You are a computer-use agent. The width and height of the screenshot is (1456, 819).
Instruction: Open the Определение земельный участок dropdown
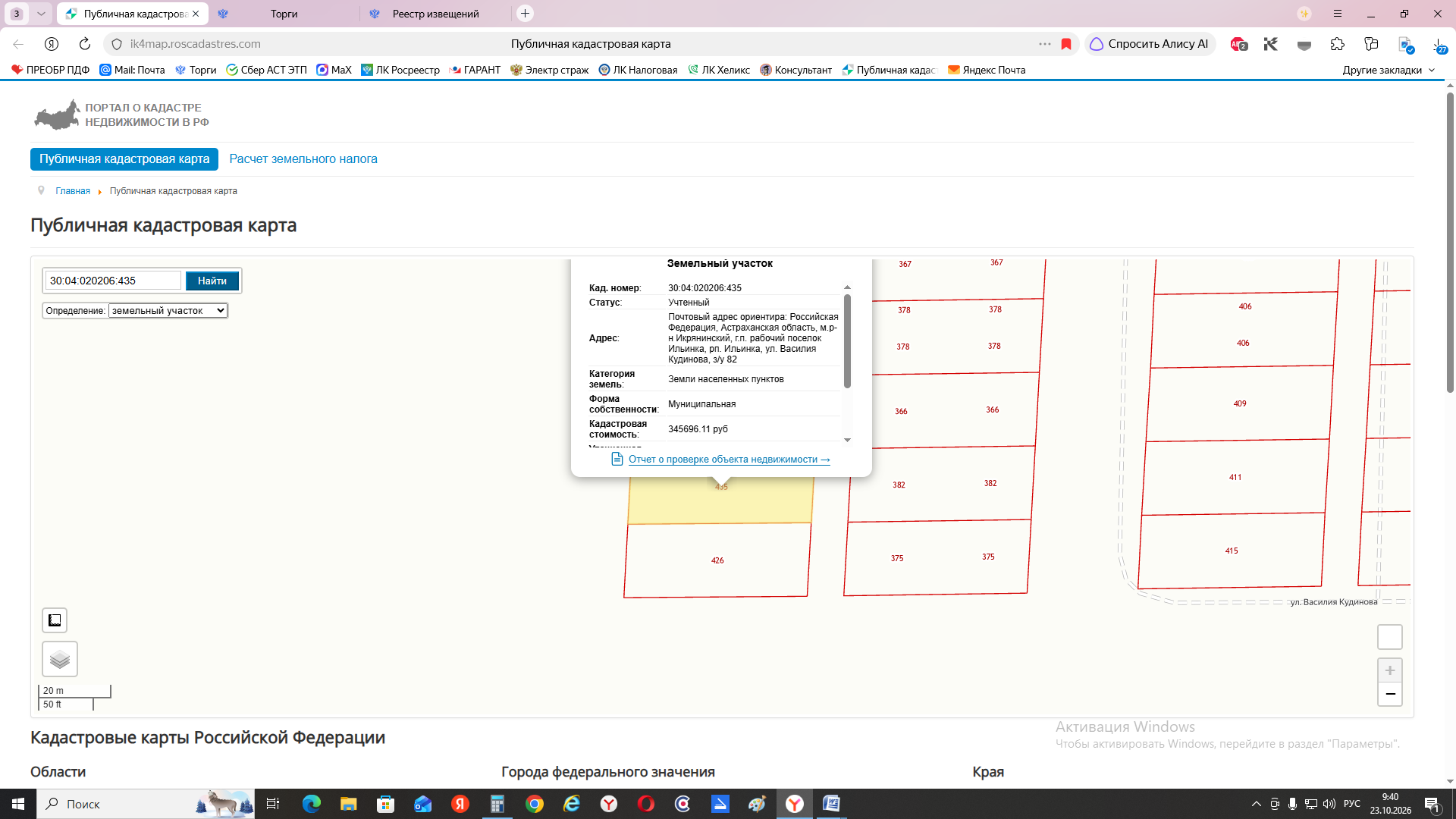pos(168,310)
